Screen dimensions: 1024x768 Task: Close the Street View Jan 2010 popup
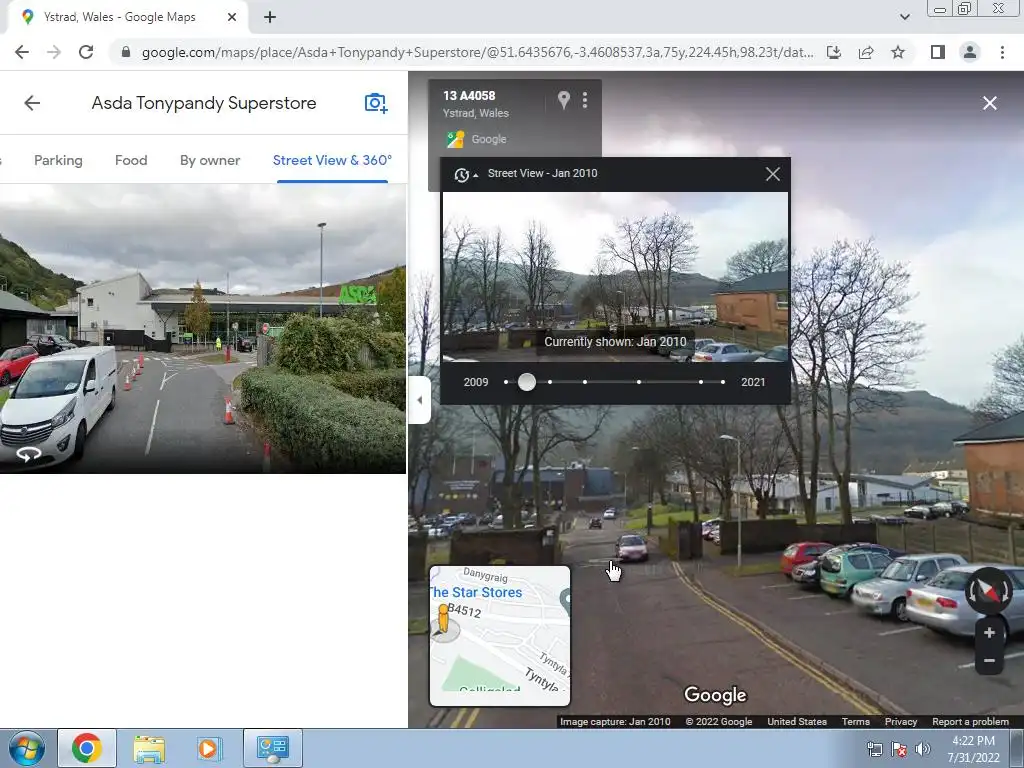pyautogui.click(x=773, y=174)
